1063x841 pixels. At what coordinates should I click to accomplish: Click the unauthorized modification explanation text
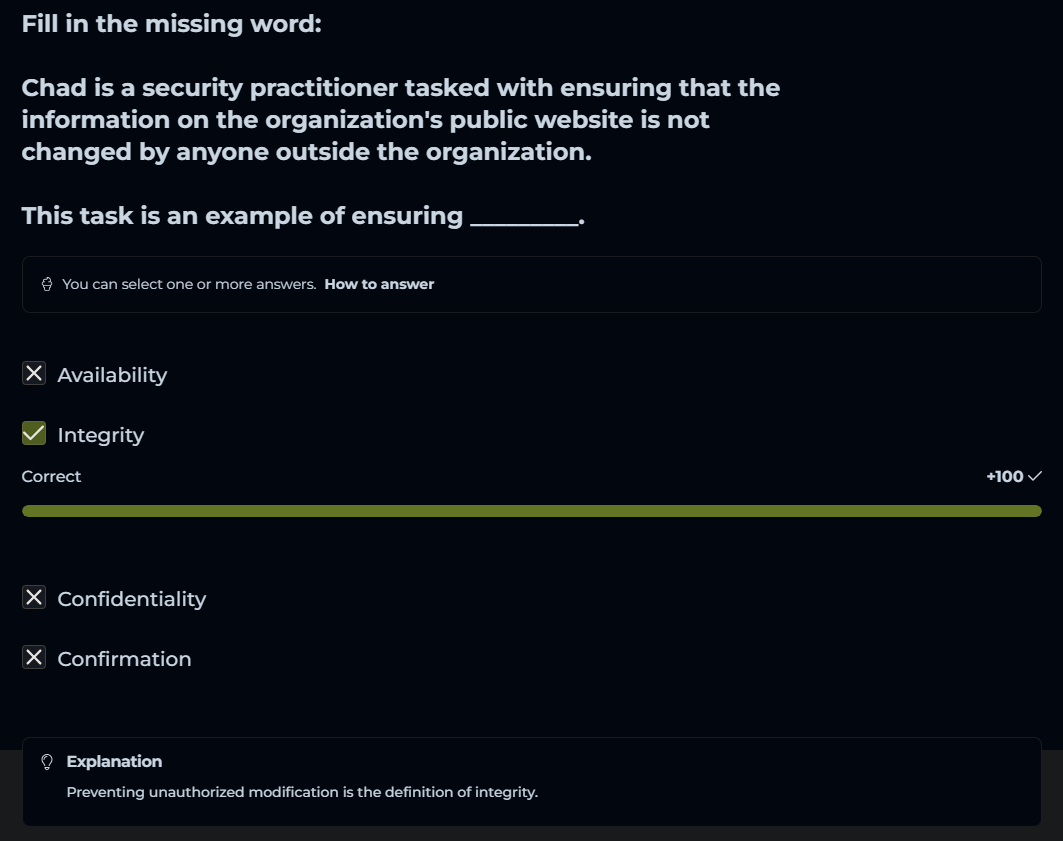(x=302, y=793)
